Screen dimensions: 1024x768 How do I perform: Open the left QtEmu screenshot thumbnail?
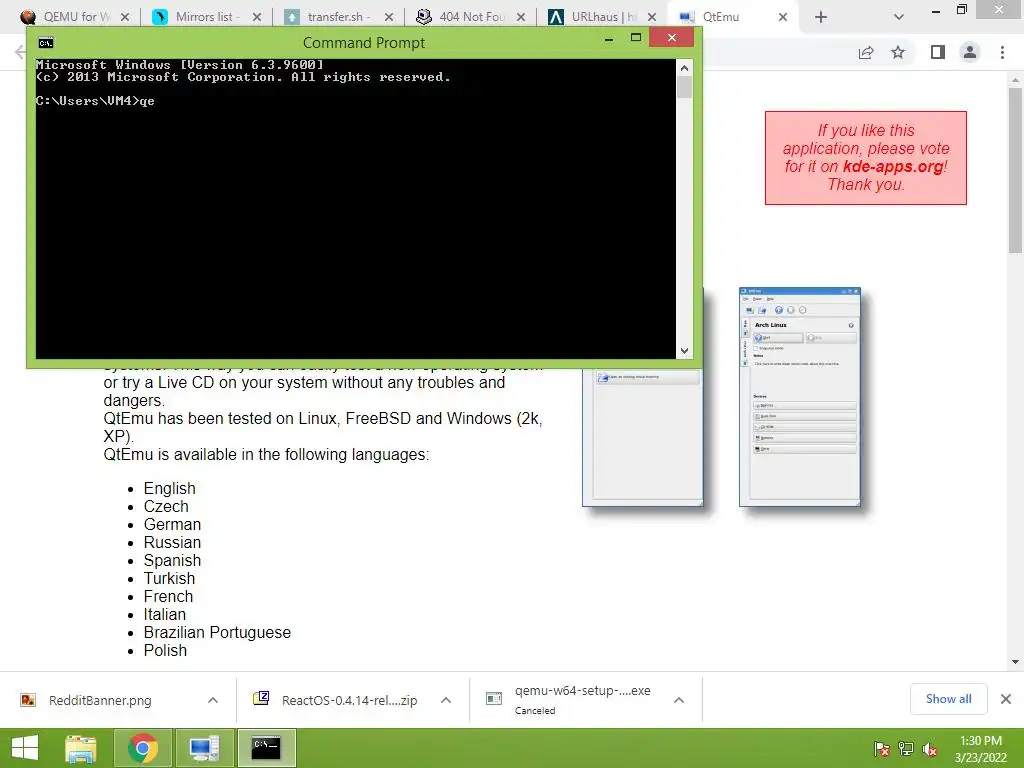tap(643, 438)
